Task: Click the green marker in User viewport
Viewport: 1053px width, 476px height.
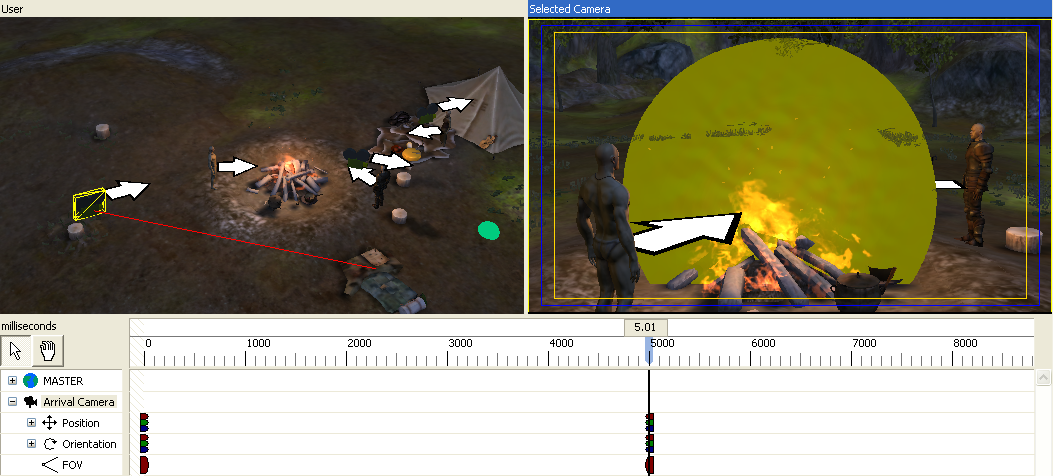Action: [x=488, y=231]
